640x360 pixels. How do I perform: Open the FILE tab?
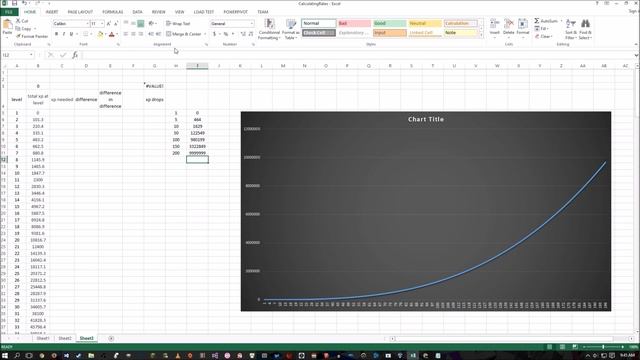pos(9,12)
